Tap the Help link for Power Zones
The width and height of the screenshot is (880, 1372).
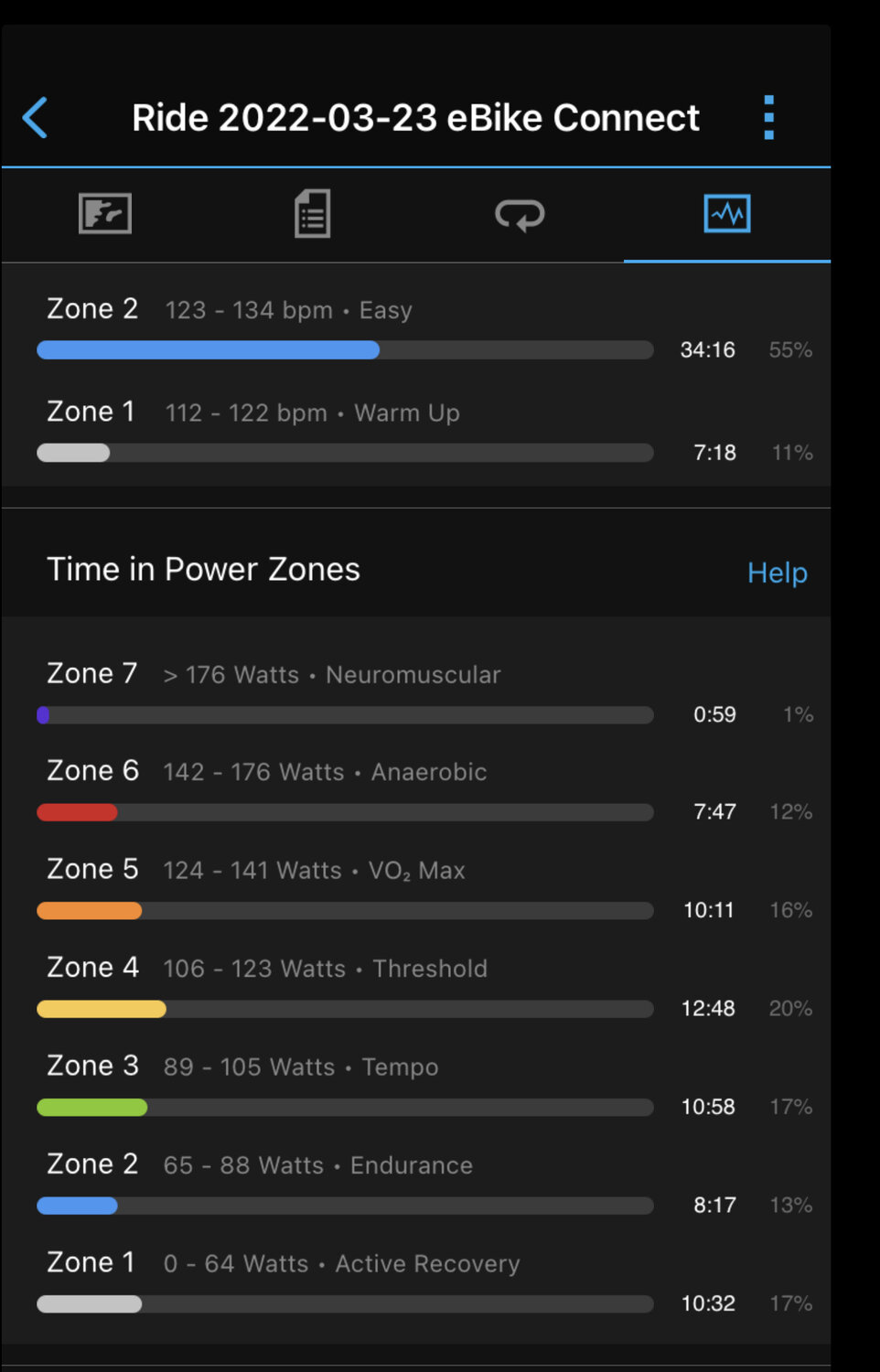point(777,573)
